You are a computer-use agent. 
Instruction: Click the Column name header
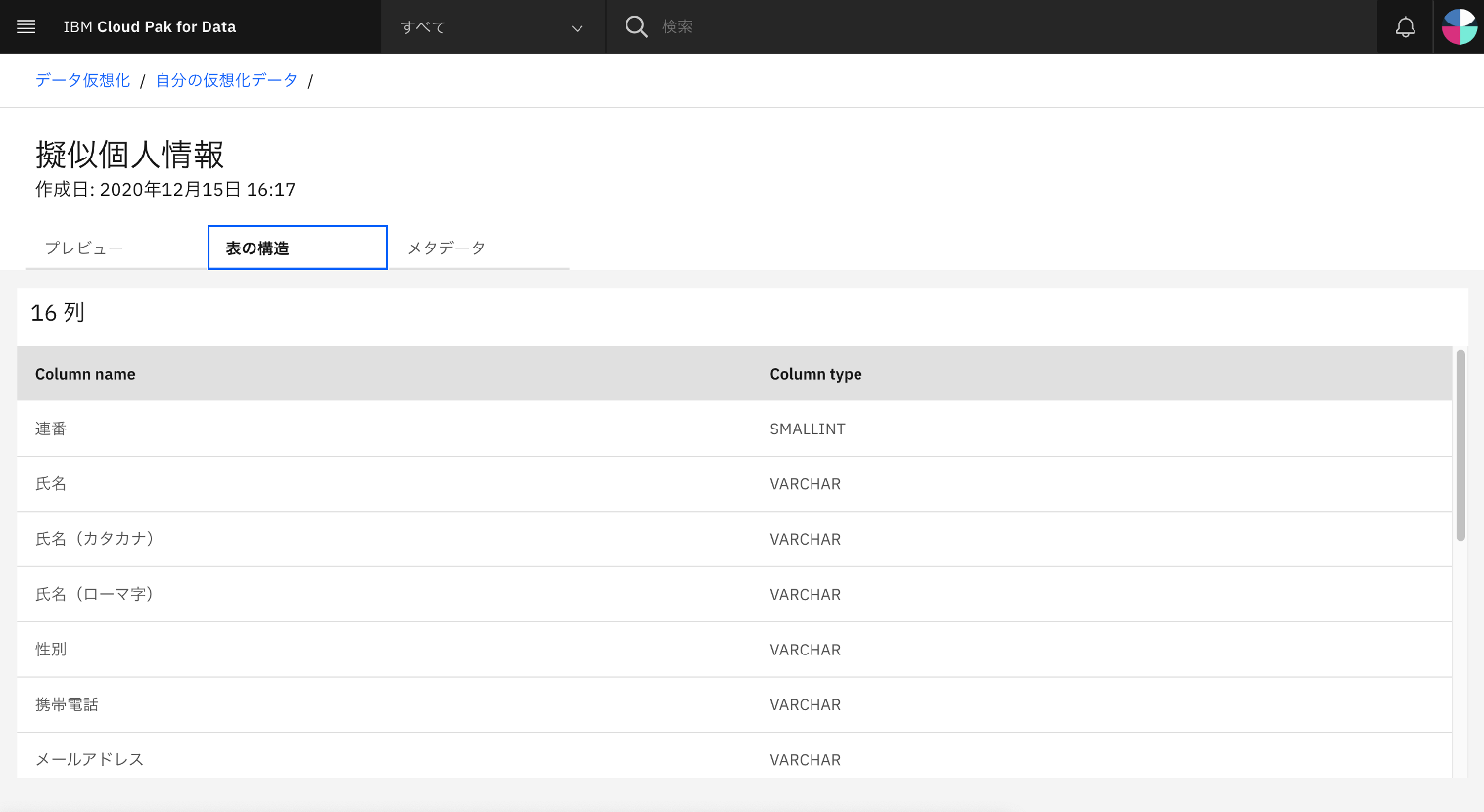85,374
